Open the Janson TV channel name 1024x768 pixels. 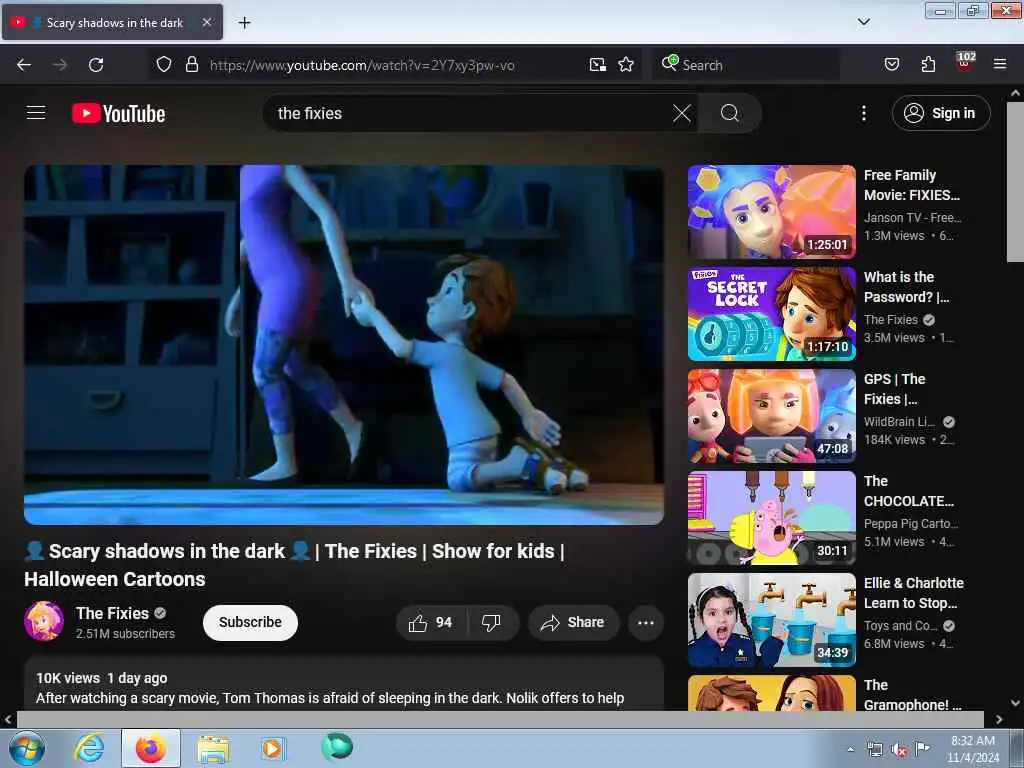click(912, 217)
